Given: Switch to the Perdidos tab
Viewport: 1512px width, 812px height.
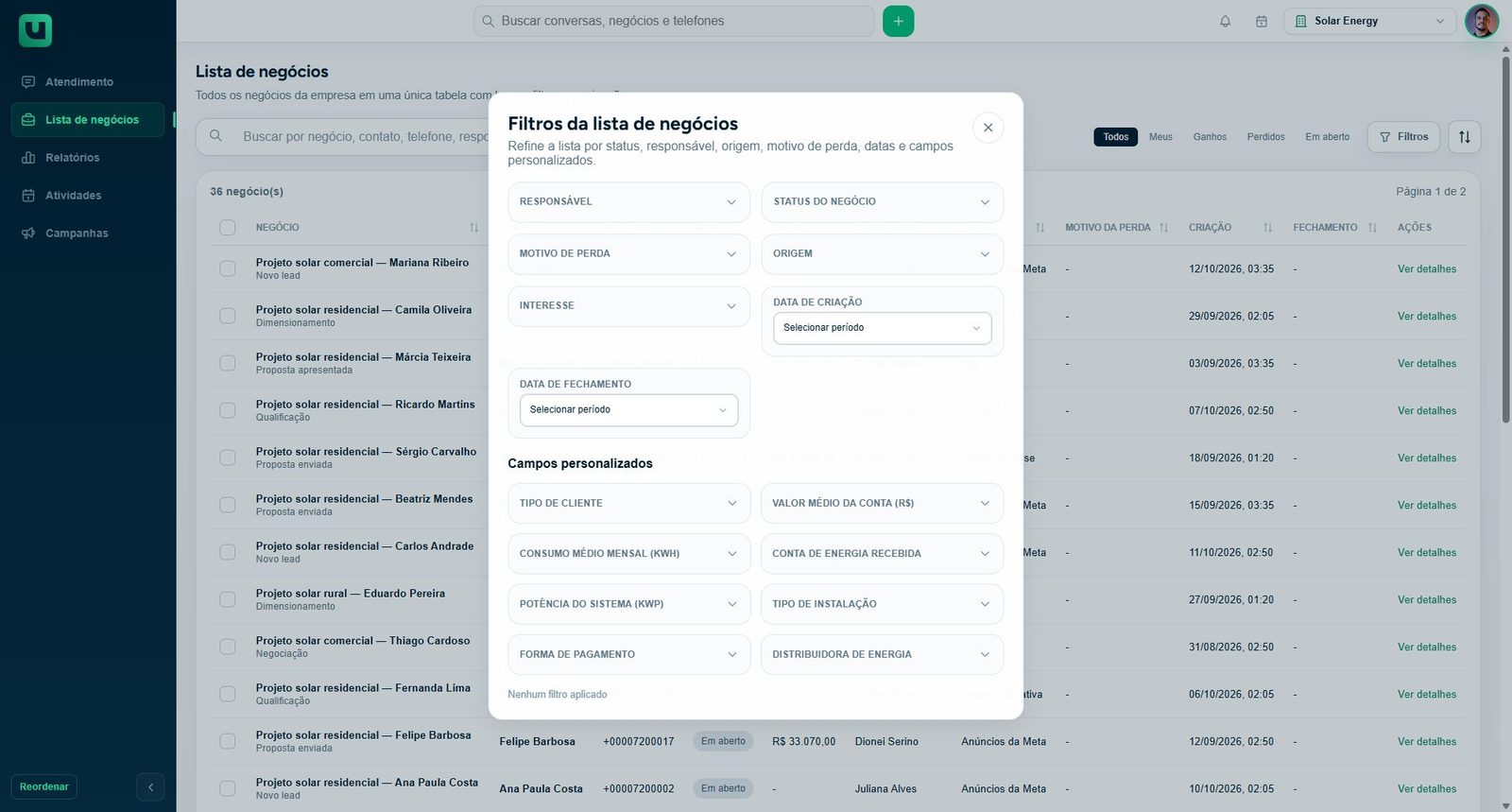Looking at the screenshot, I should tap(1265, 137).
